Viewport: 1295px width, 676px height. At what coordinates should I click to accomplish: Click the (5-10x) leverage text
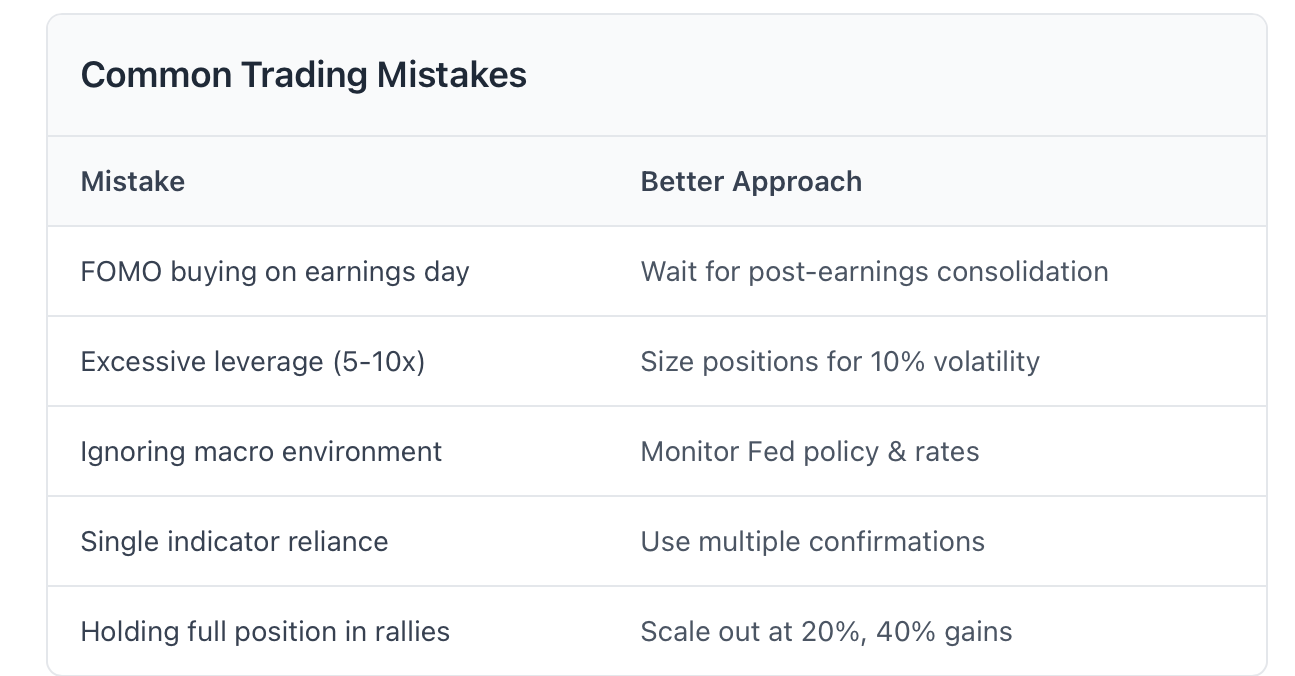point(379,361)
